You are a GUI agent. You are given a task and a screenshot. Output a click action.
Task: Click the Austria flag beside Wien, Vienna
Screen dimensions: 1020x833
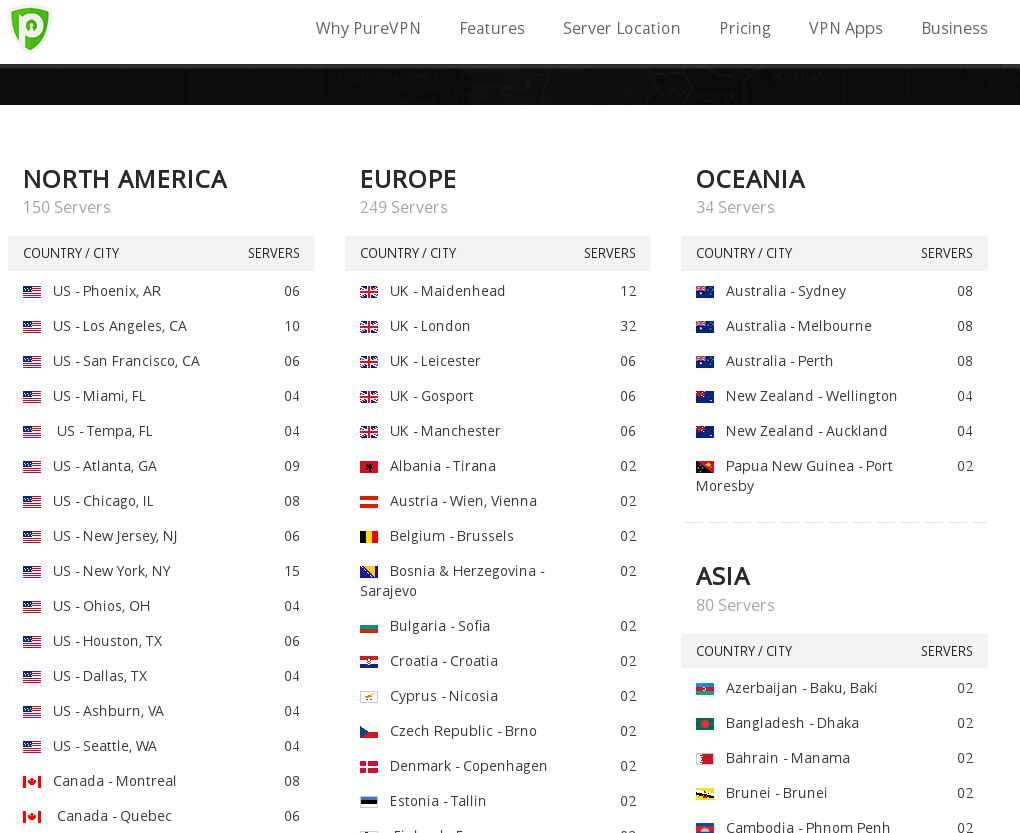click(369, 502)
